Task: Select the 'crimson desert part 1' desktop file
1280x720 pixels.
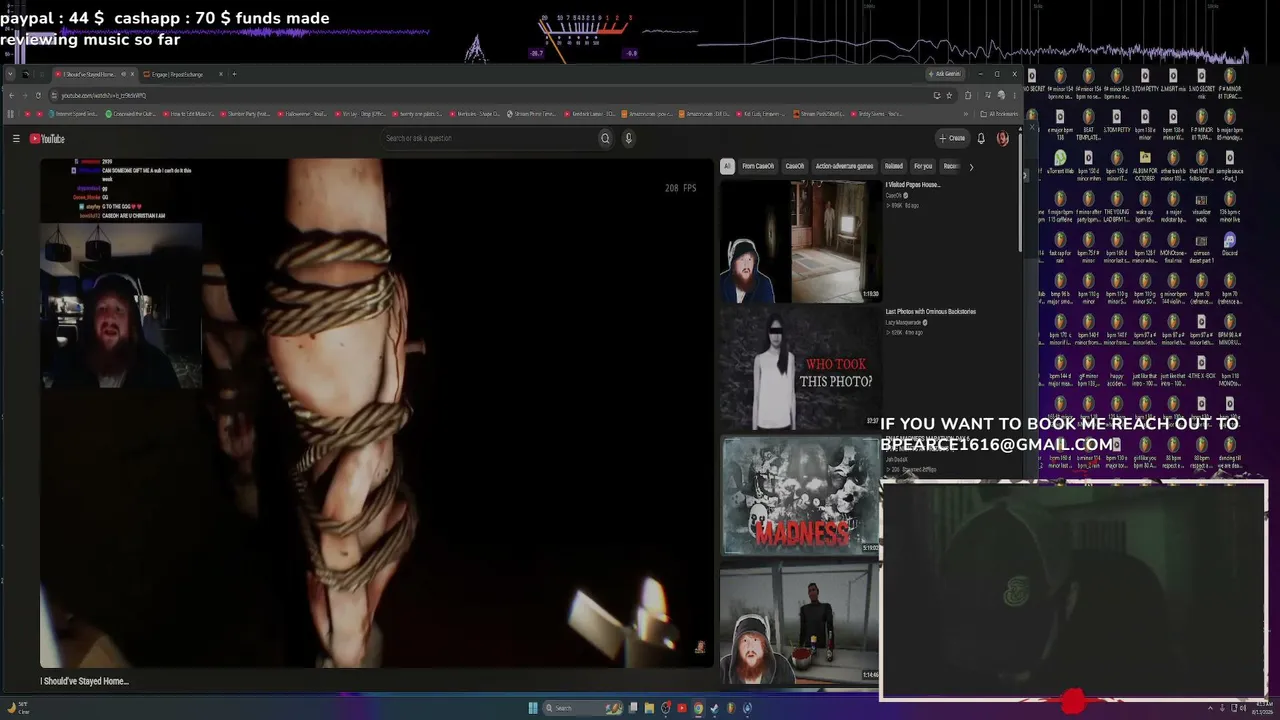Action: (1201, 245)
